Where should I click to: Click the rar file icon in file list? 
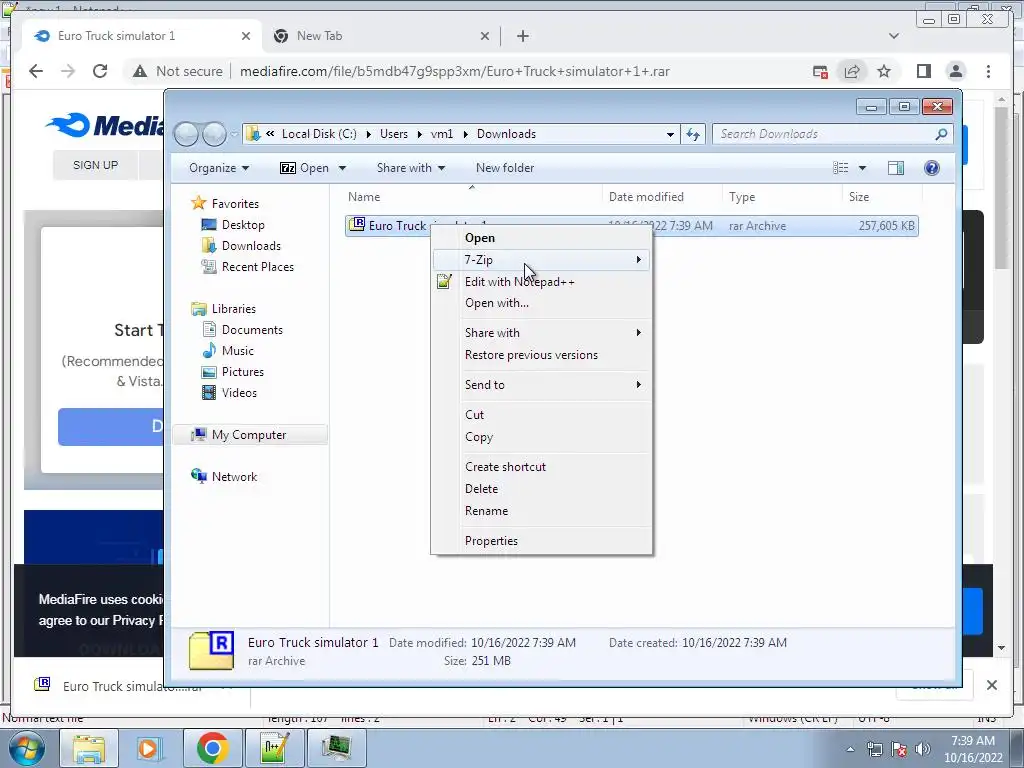(x=357, y=225)
